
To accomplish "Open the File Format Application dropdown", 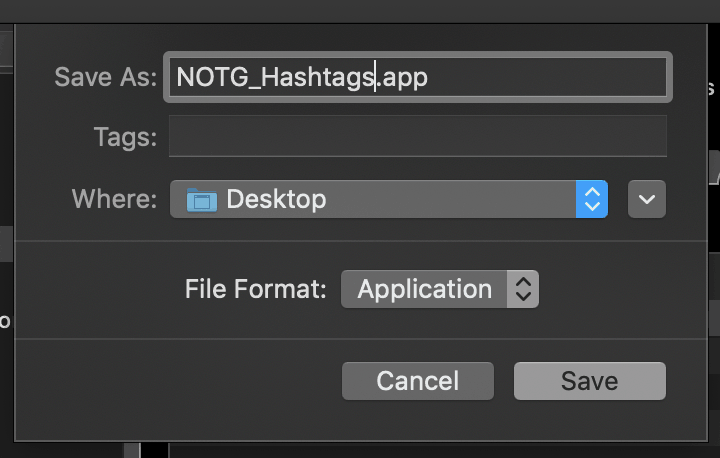I will 440,289.
